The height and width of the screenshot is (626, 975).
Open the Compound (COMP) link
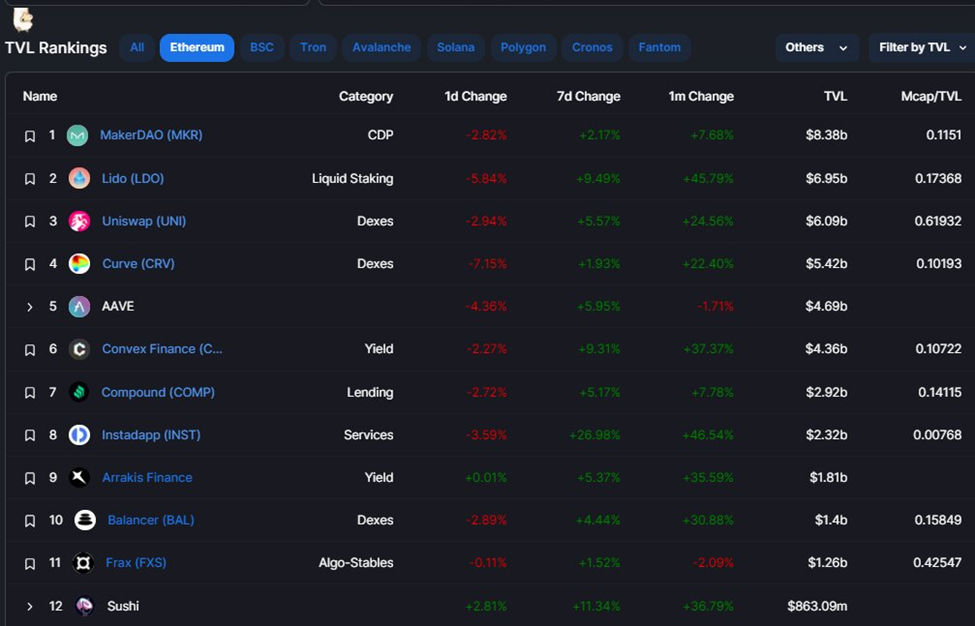158,392
